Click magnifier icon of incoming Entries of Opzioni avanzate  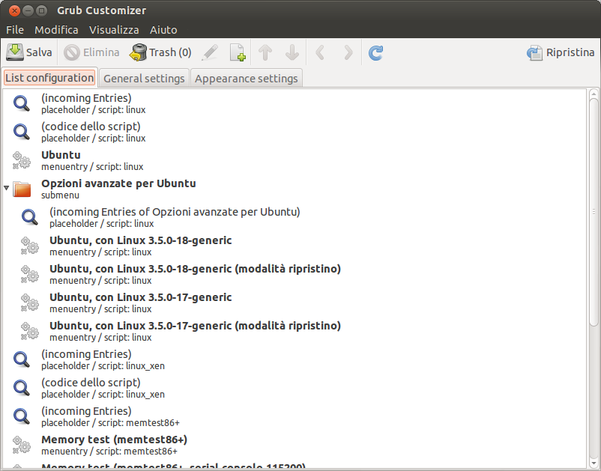coord(30,217)
